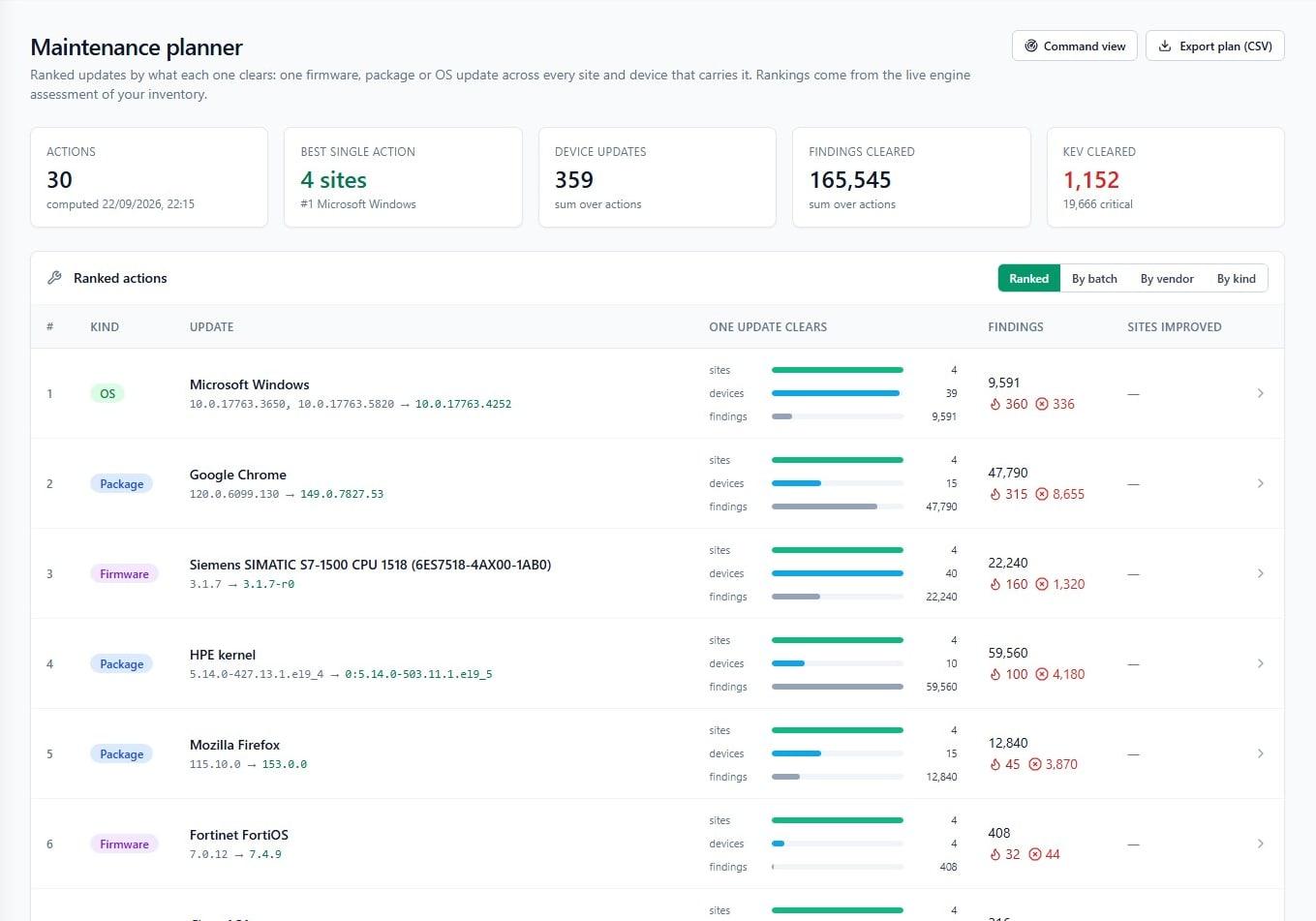
Task: Click the Firmware badge for Fortinet FortiOS
Action: coord(124,844)
